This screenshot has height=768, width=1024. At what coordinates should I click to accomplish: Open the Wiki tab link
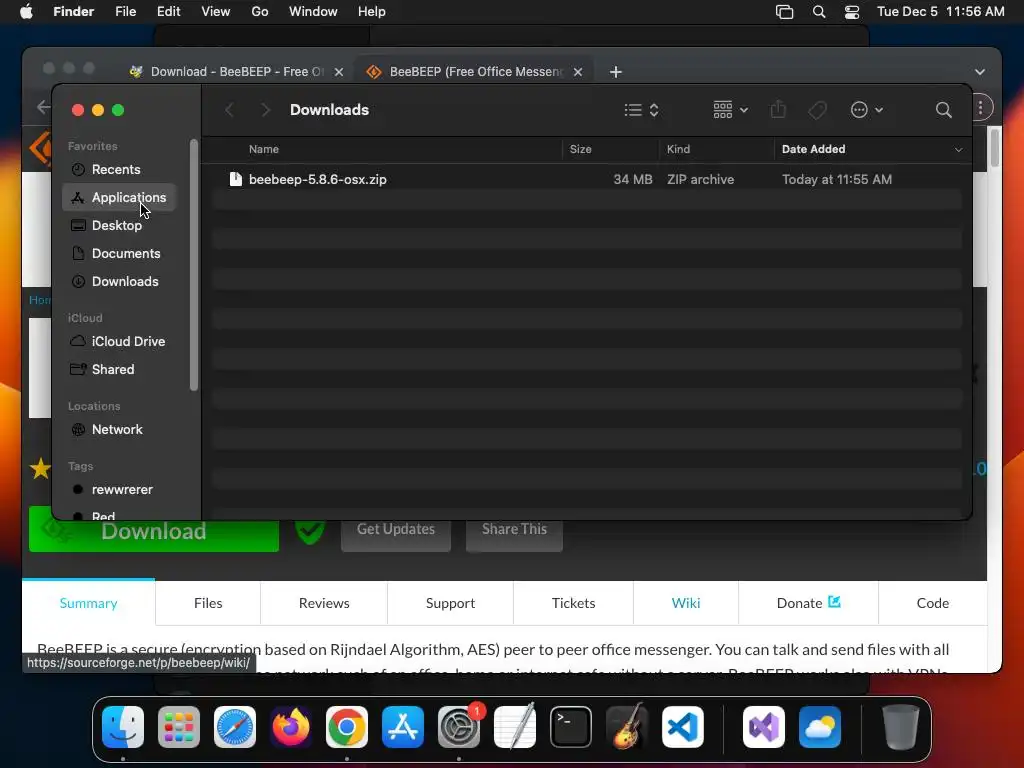pyautogui.click(x=686, y=603)
